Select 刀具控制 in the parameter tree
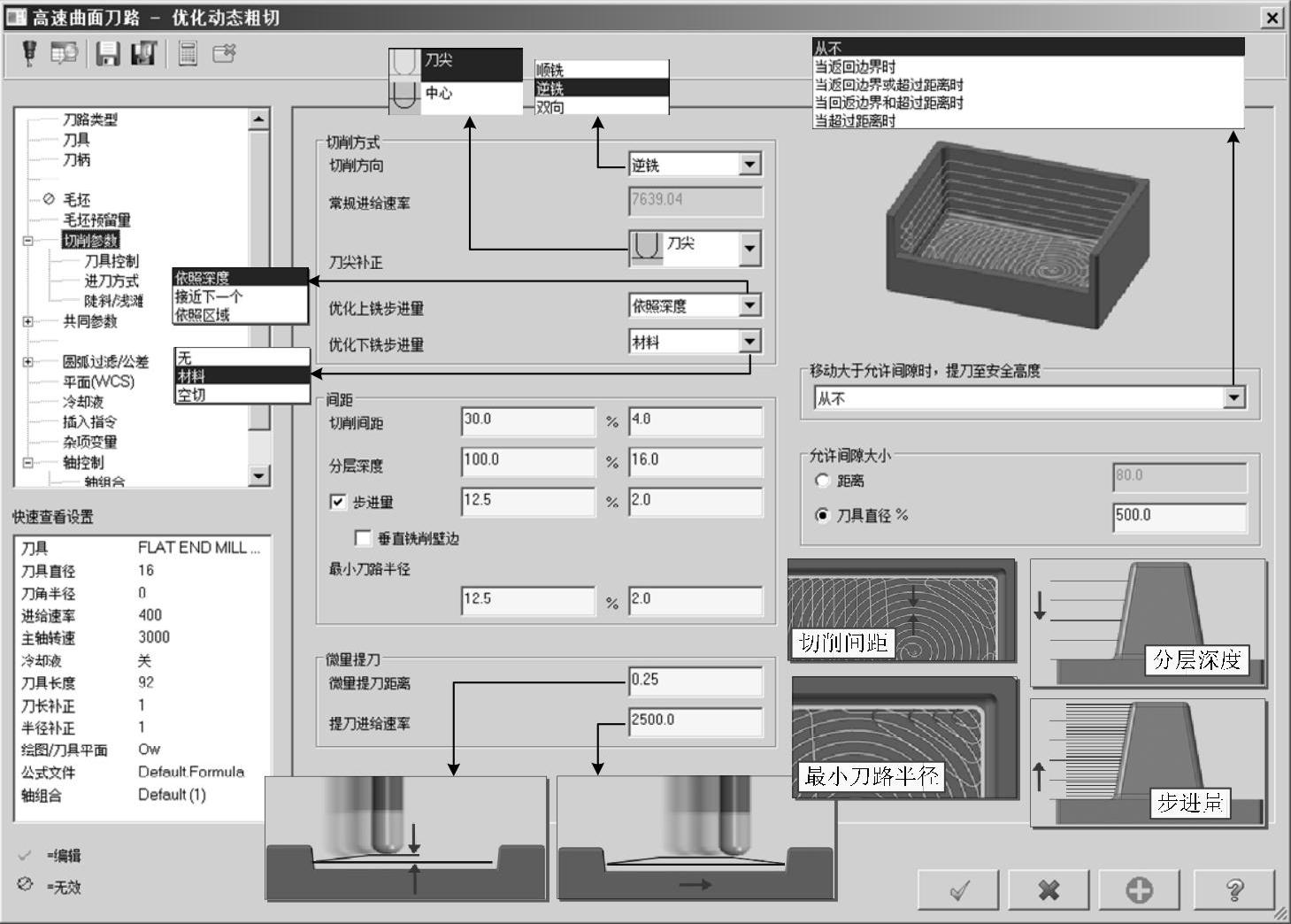This screenshot has width=1291, height=924. coord(111,261)
